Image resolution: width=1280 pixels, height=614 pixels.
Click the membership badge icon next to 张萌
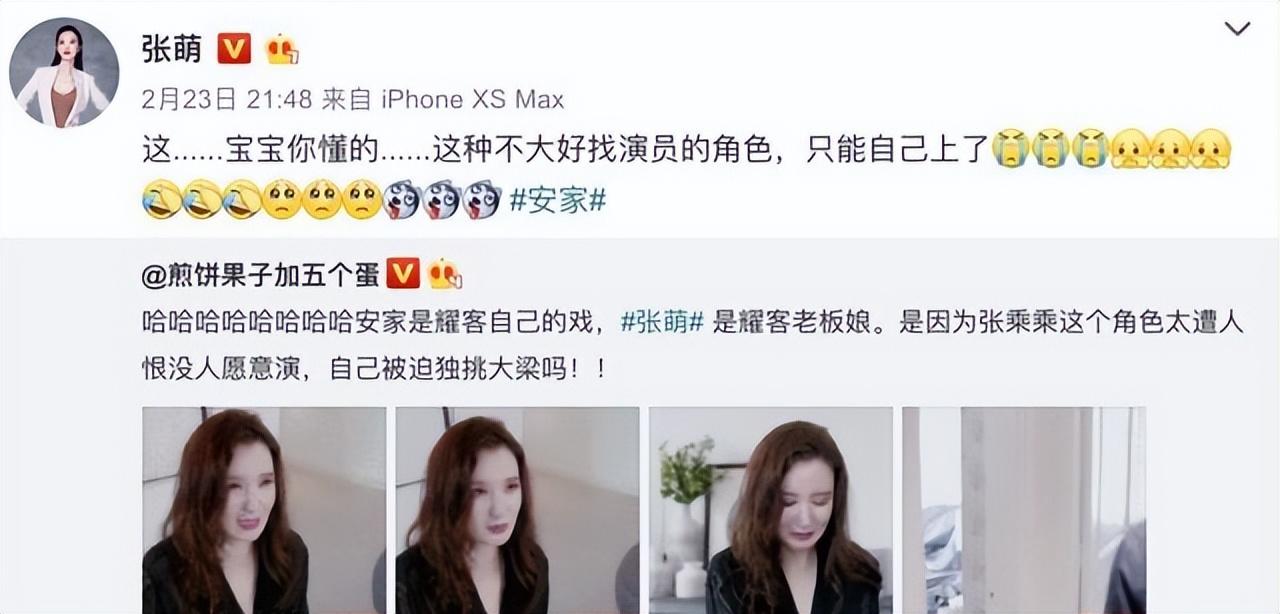[x=282, y=49]
